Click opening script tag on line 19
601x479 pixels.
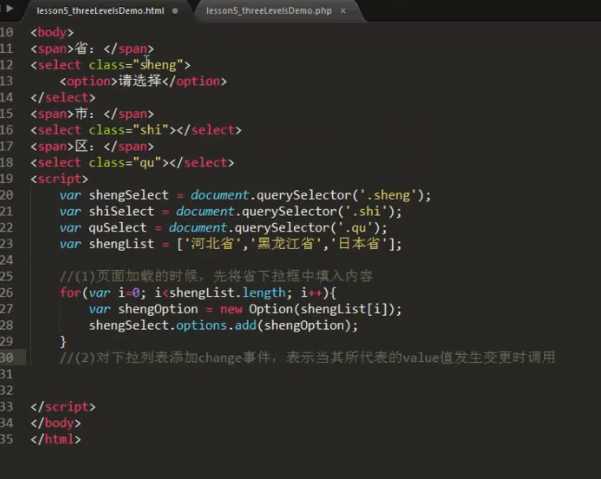59,179
